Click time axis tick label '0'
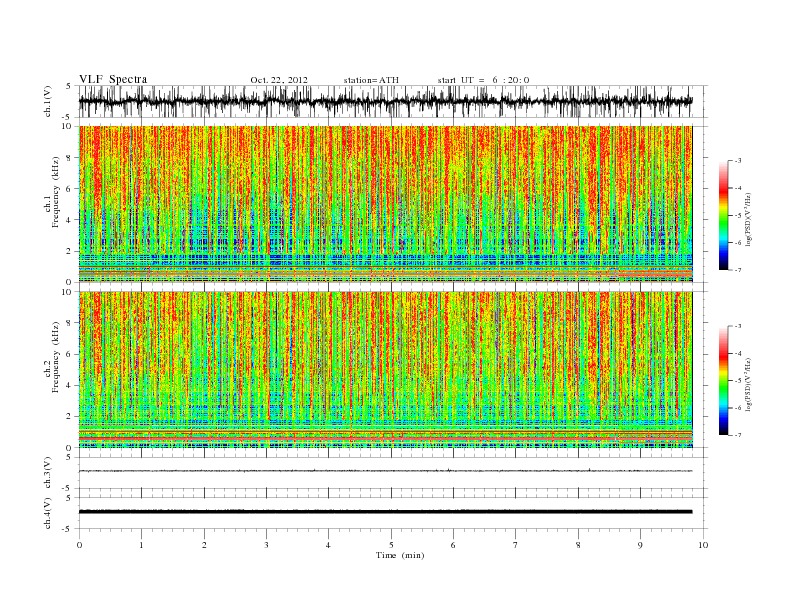 click(79, 545)
